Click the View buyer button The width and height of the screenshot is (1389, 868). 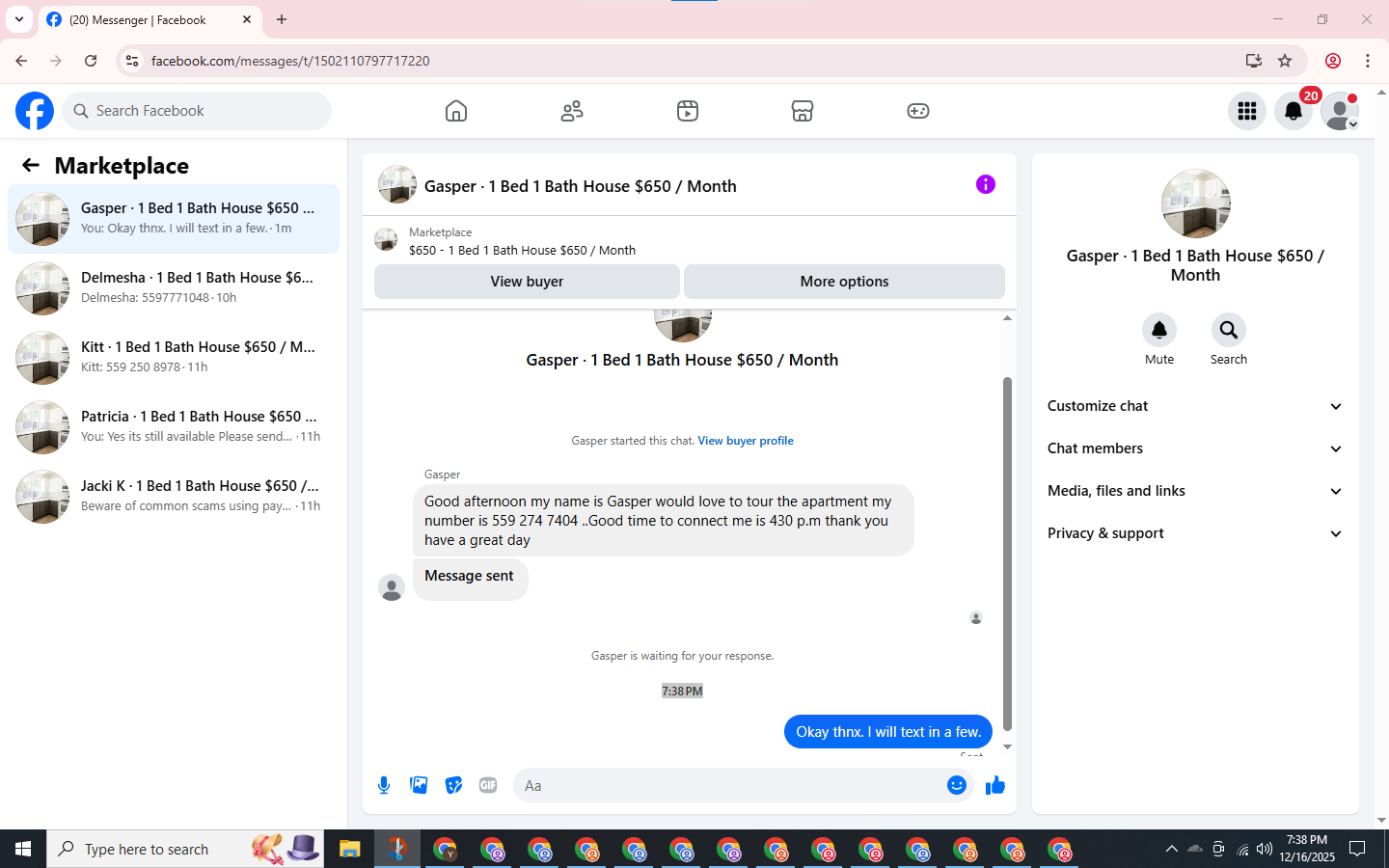tap(527, 282)
